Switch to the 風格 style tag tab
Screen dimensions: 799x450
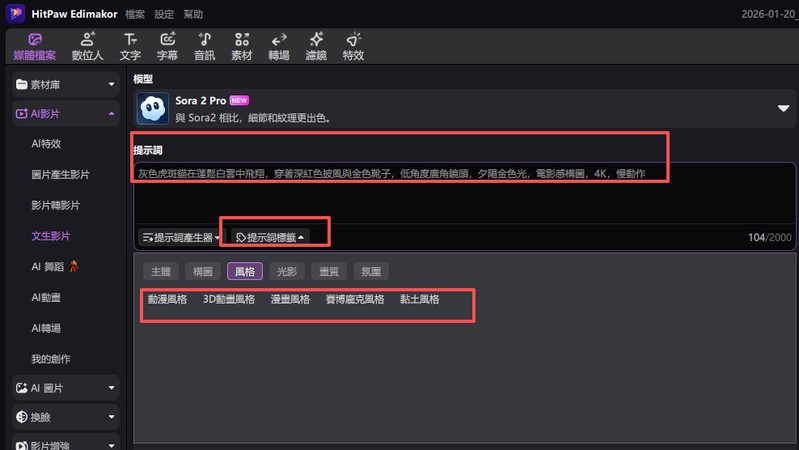pyautogui.click(x=245, y=272)
